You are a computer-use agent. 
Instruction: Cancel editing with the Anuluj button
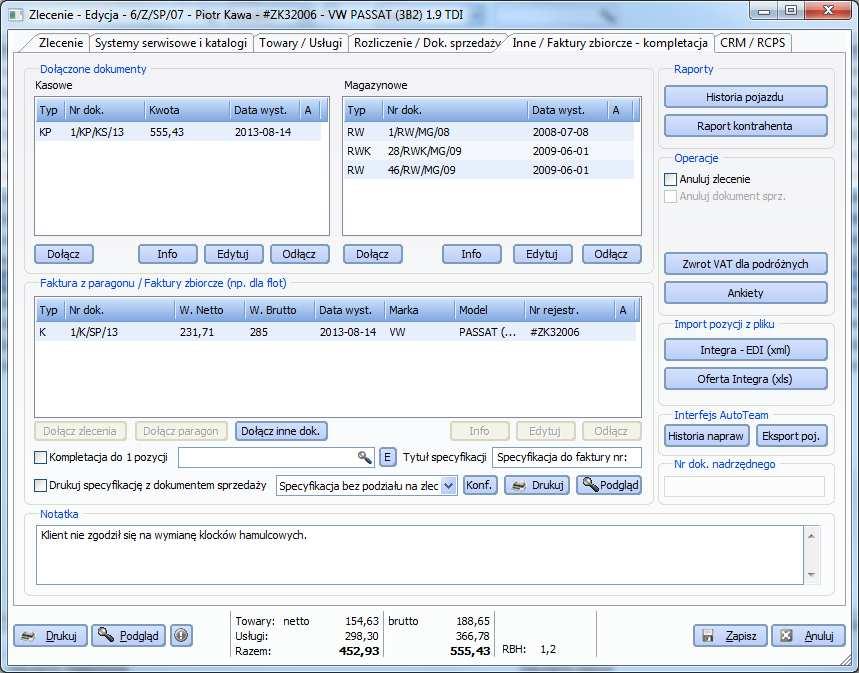pyautogui.click(x=809, y=636)
